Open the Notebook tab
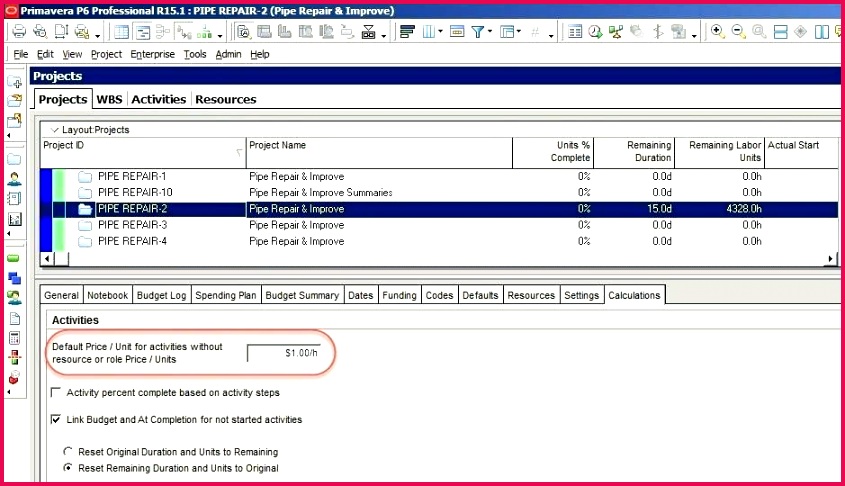The height and width of the screenshot is (486, 845). 108,295
